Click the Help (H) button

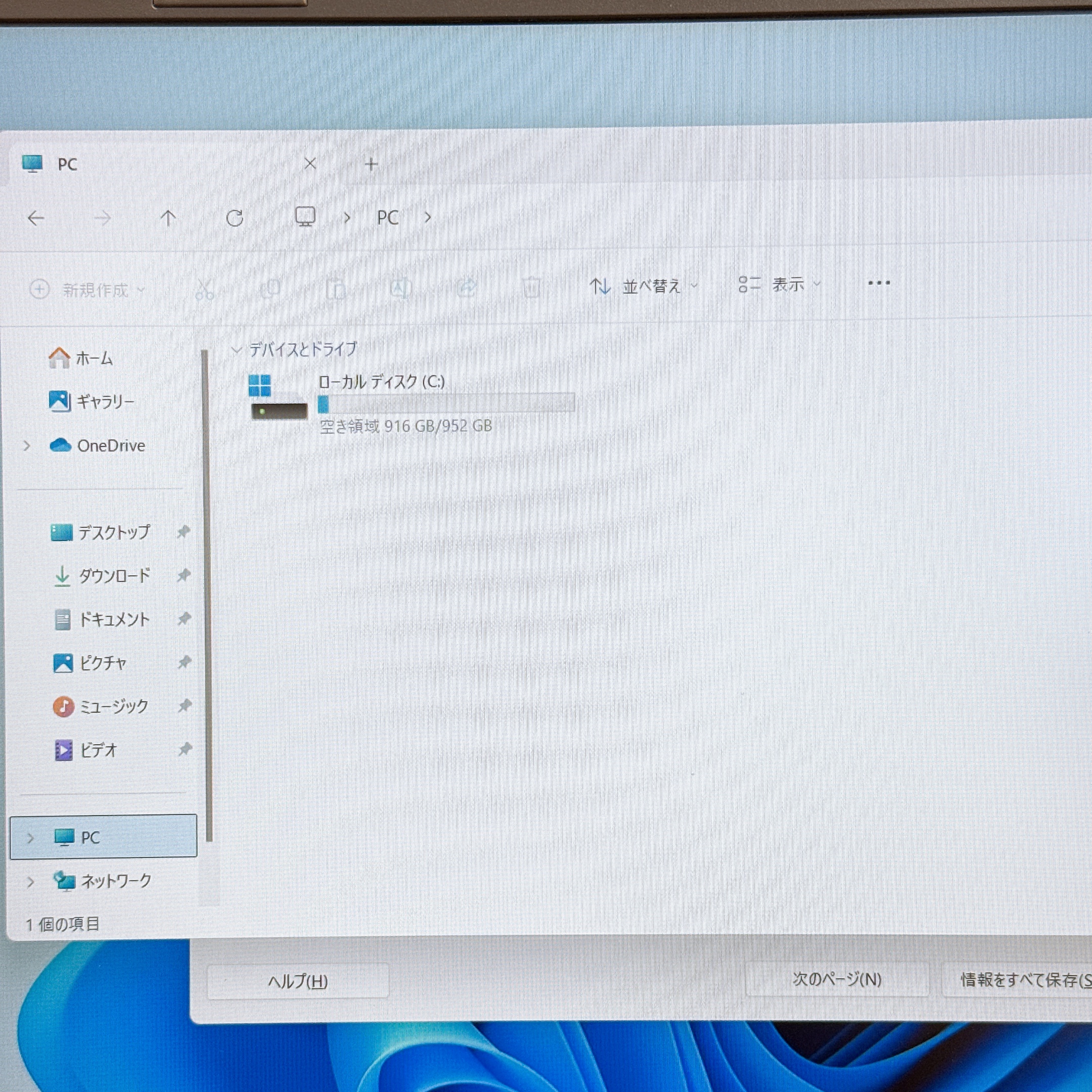298,981
